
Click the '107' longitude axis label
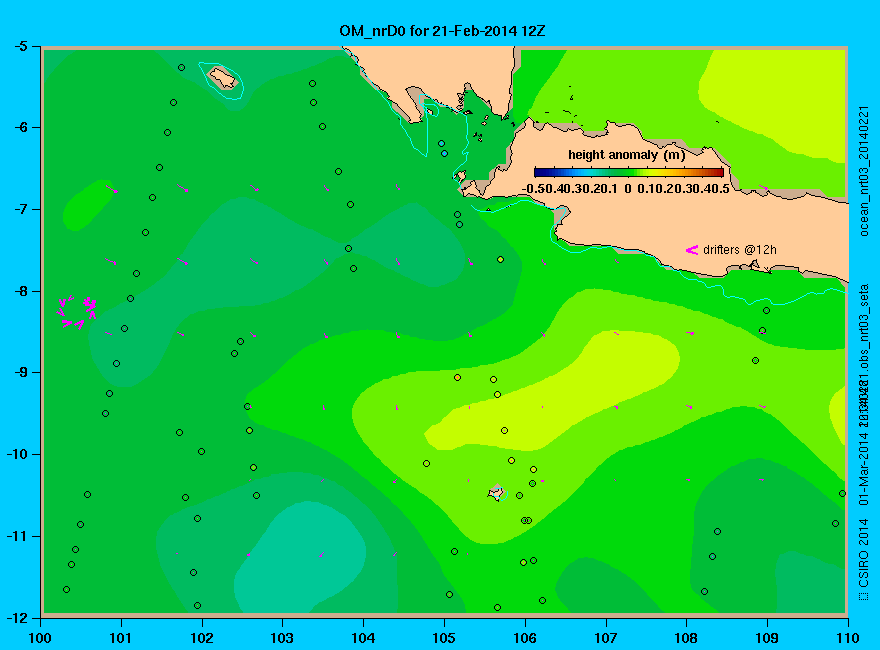tap(606, 638)
